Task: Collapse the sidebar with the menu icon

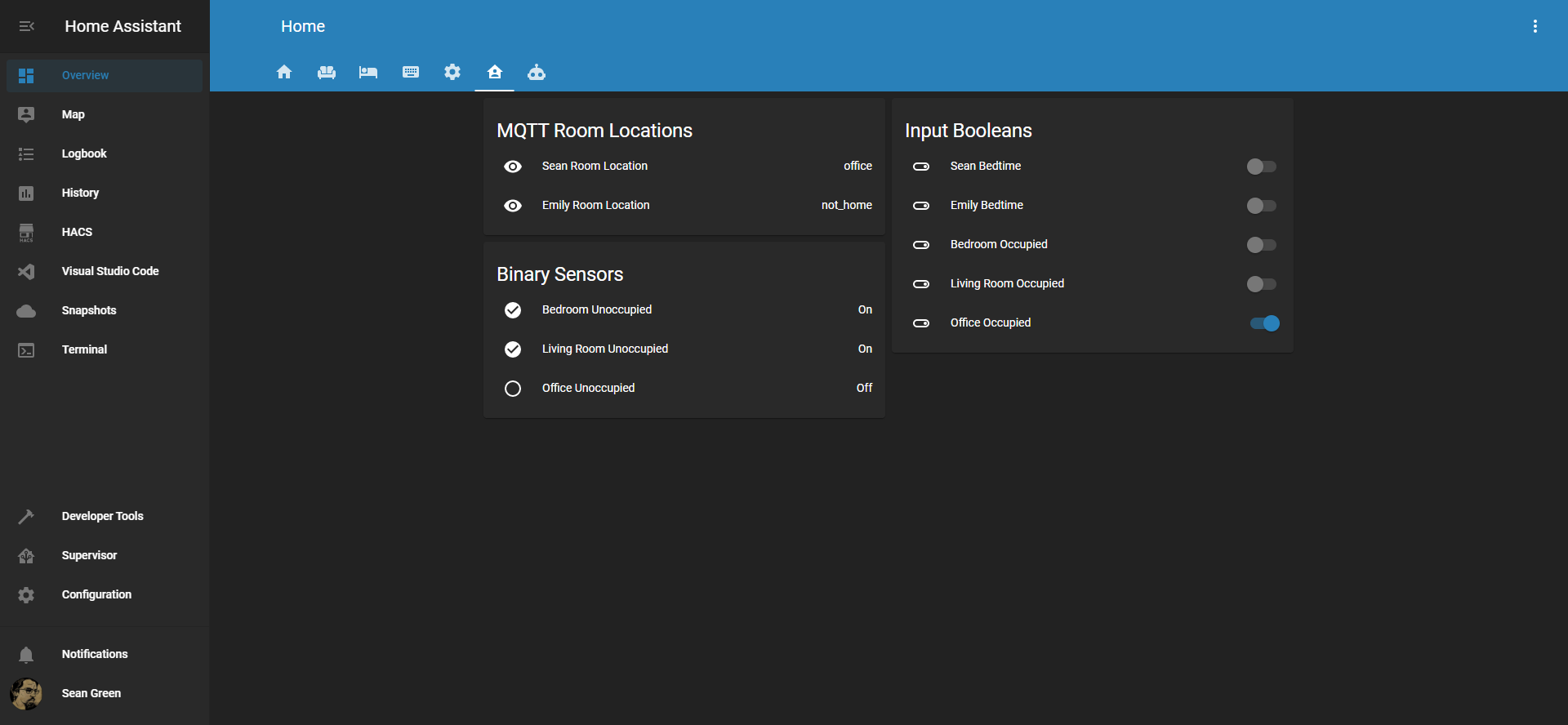Action: coord(26,26)
